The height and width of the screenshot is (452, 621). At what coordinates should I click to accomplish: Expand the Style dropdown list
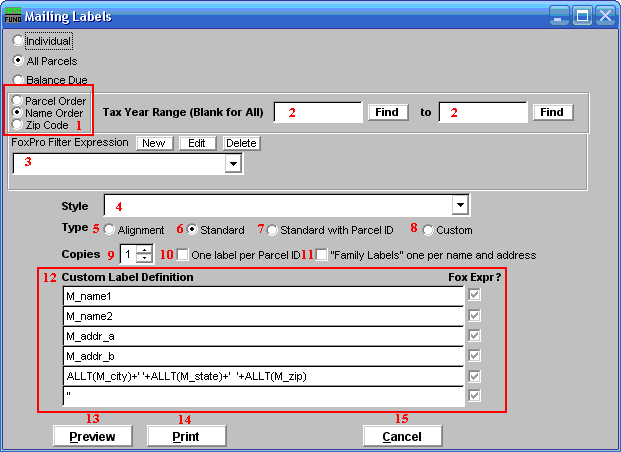[x=460, y=206]
